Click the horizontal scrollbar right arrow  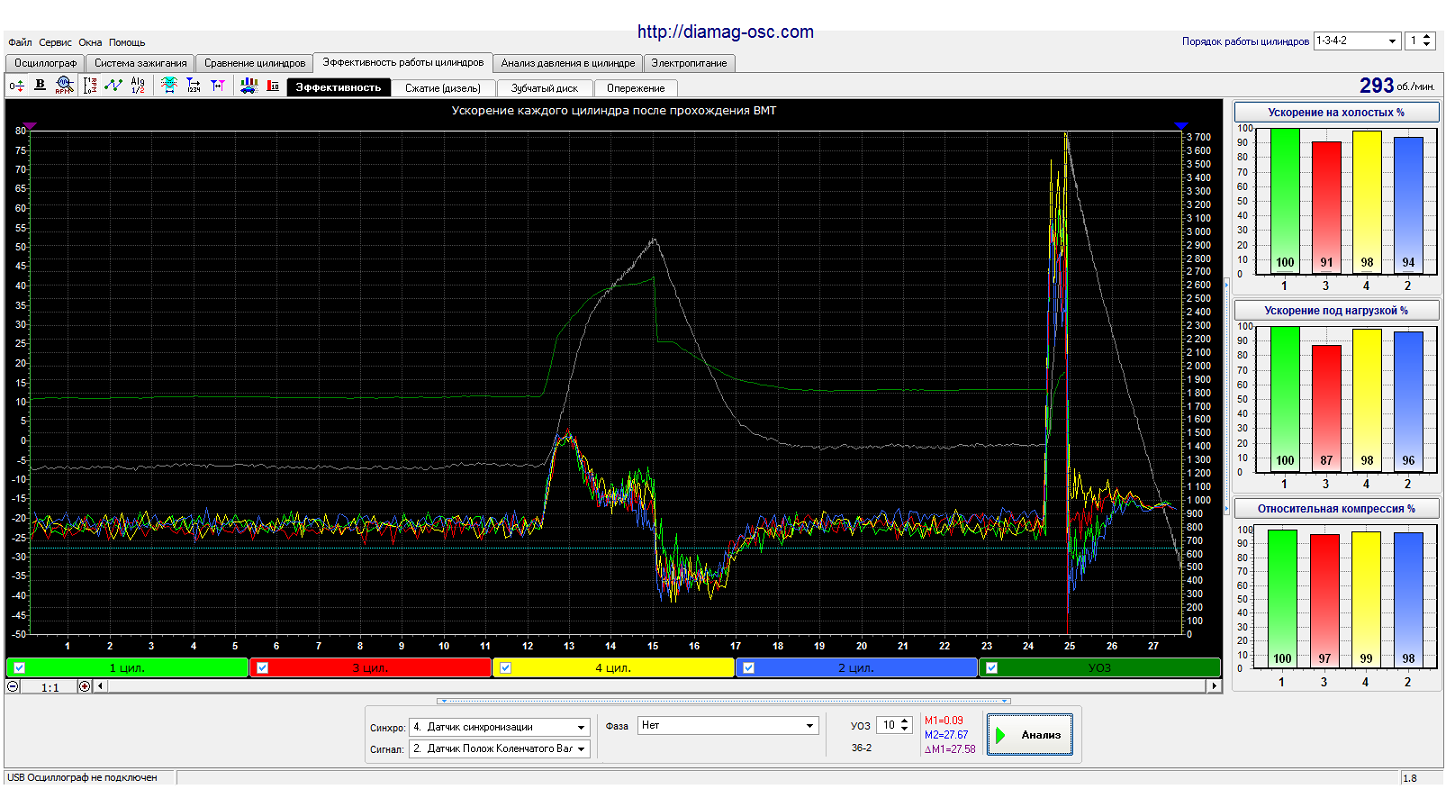click(x=1215, y=686)
